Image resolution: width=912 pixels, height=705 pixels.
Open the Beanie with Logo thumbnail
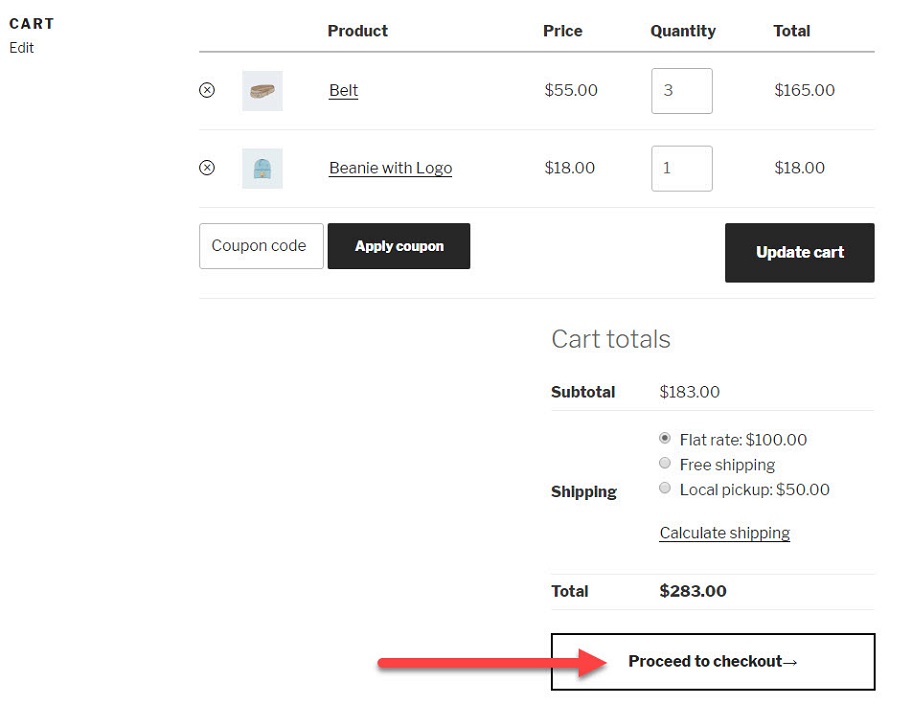262,168
